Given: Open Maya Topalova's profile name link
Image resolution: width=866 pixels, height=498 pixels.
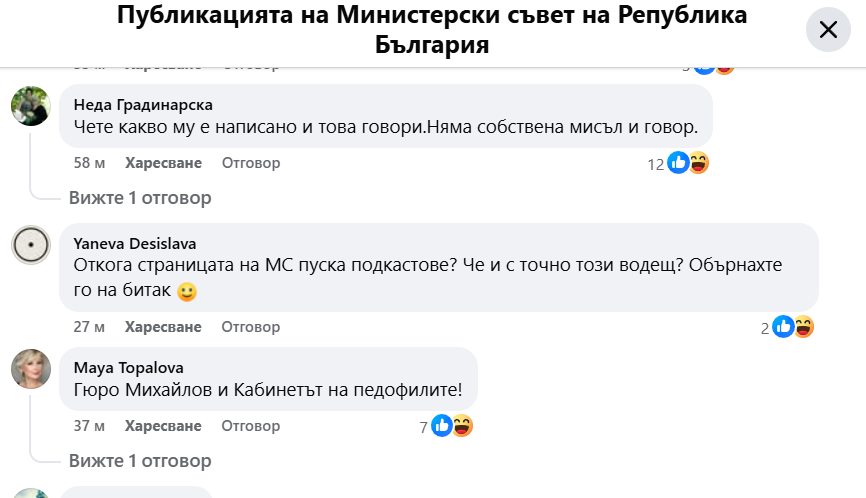Looking at the screenshot, I should [129, 368].
